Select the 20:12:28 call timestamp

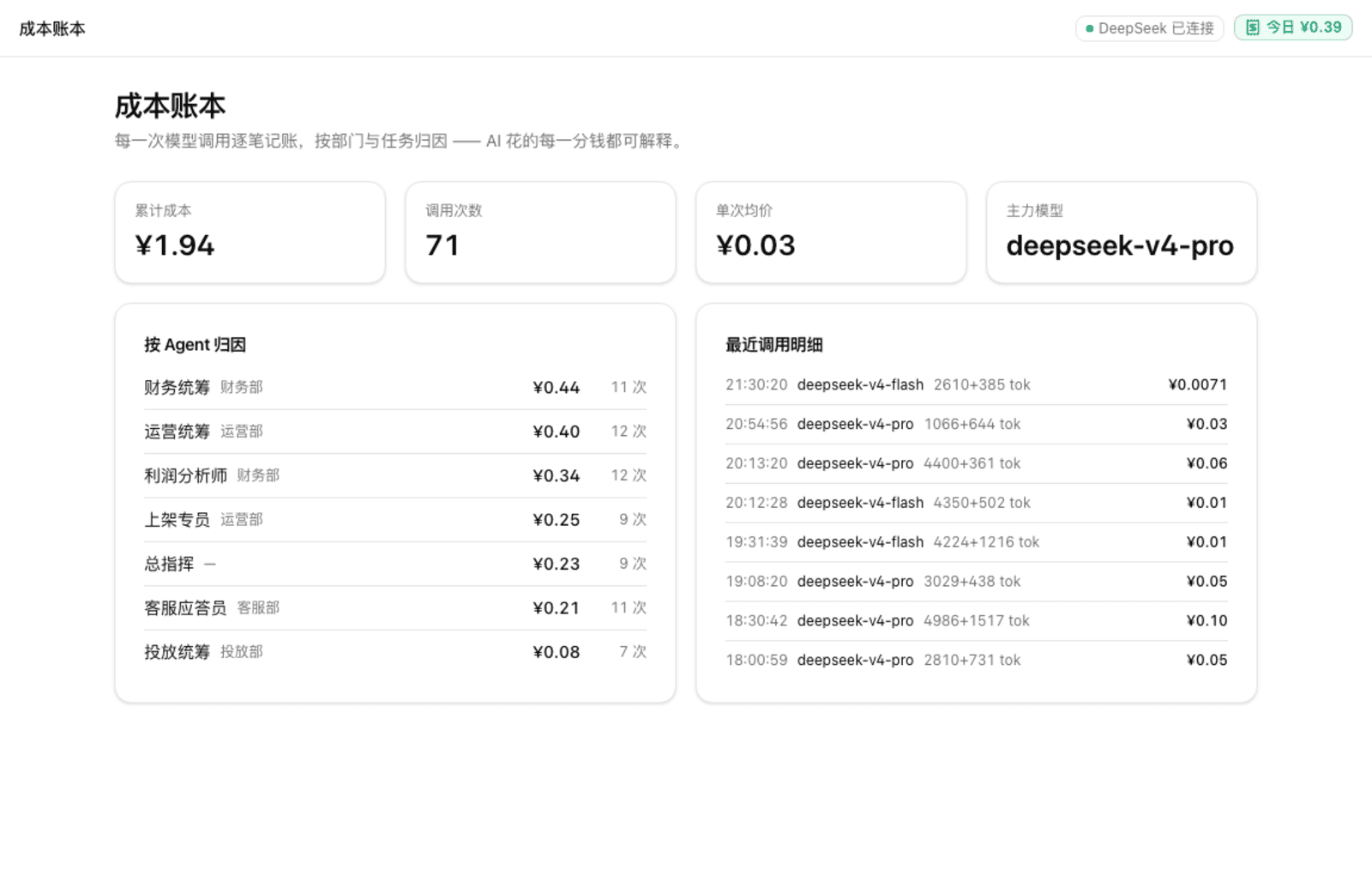coord(756,503)
